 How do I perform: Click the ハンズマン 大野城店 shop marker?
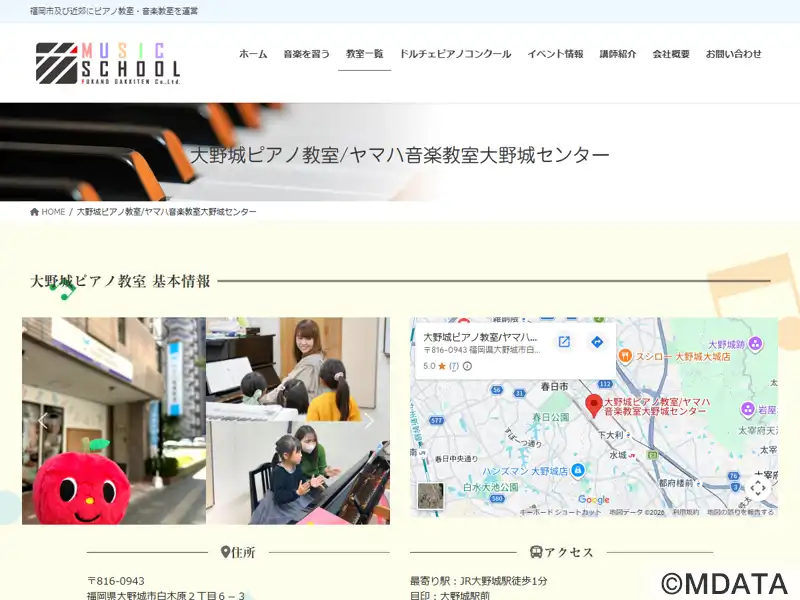pos(578,470)
